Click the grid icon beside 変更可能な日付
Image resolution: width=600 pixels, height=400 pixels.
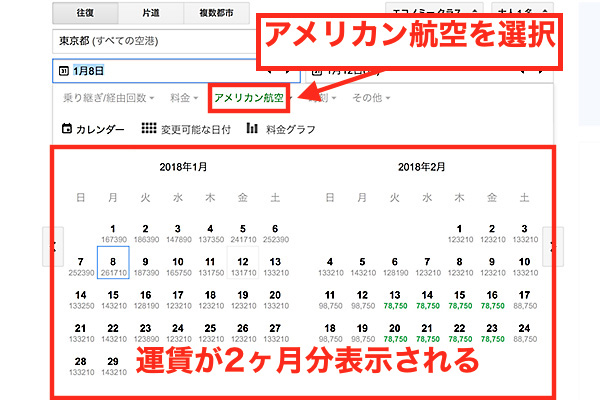[x=149, y=128]
